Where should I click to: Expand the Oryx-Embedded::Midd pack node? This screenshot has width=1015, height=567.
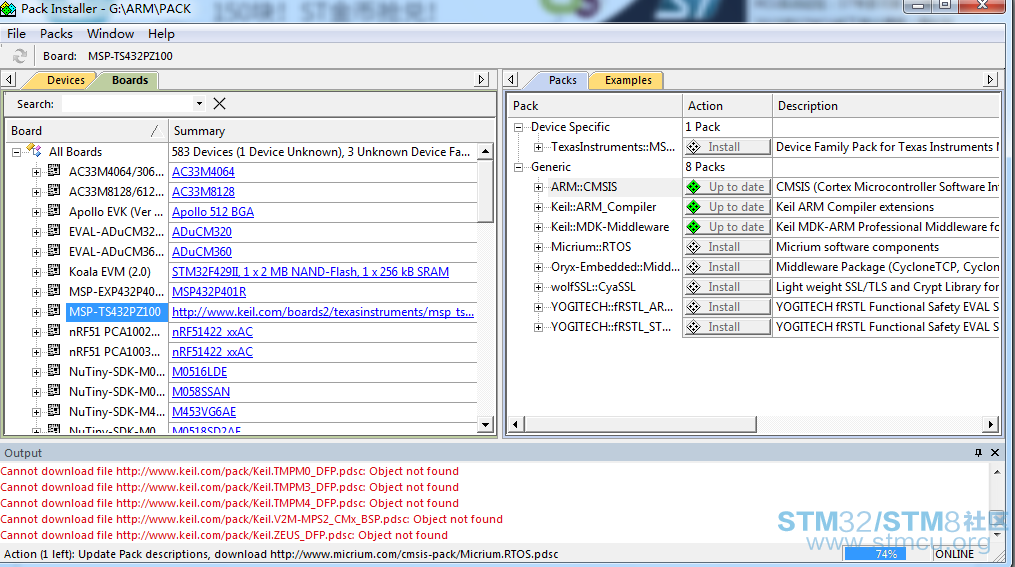coord(538,268)
